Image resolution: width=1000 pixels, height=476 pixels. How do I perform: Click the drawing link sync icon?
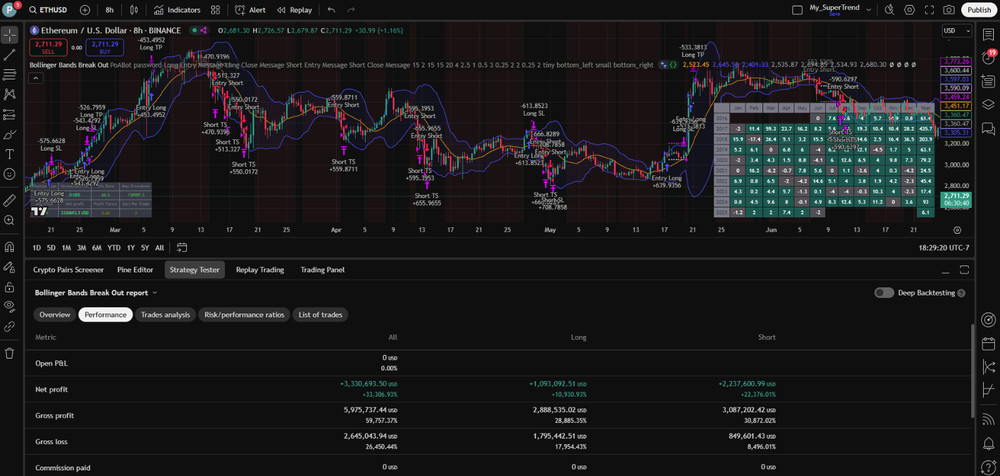[x=10, y=326]
